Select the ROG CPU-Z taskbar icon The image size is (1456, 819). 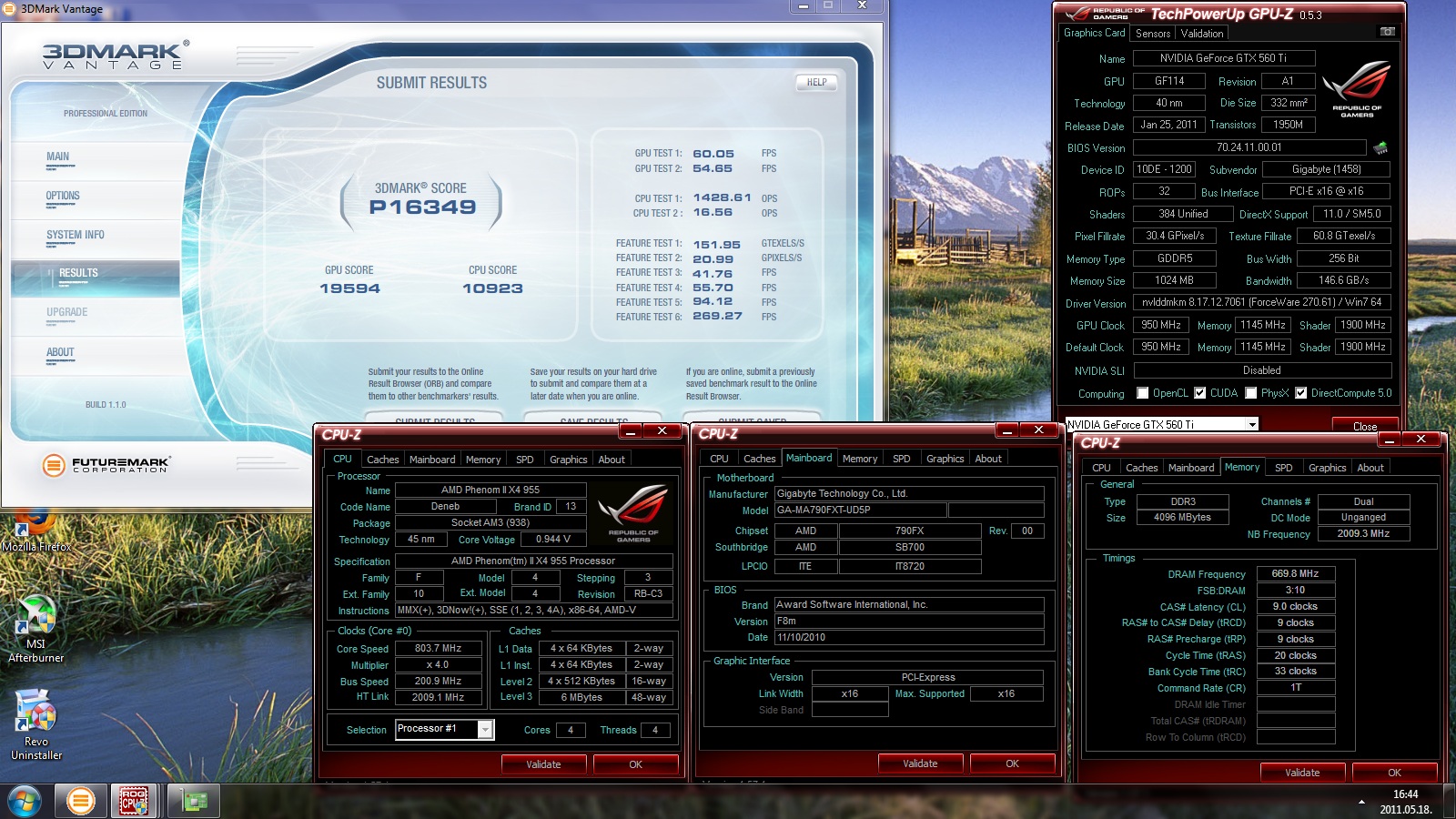(134, 802)
